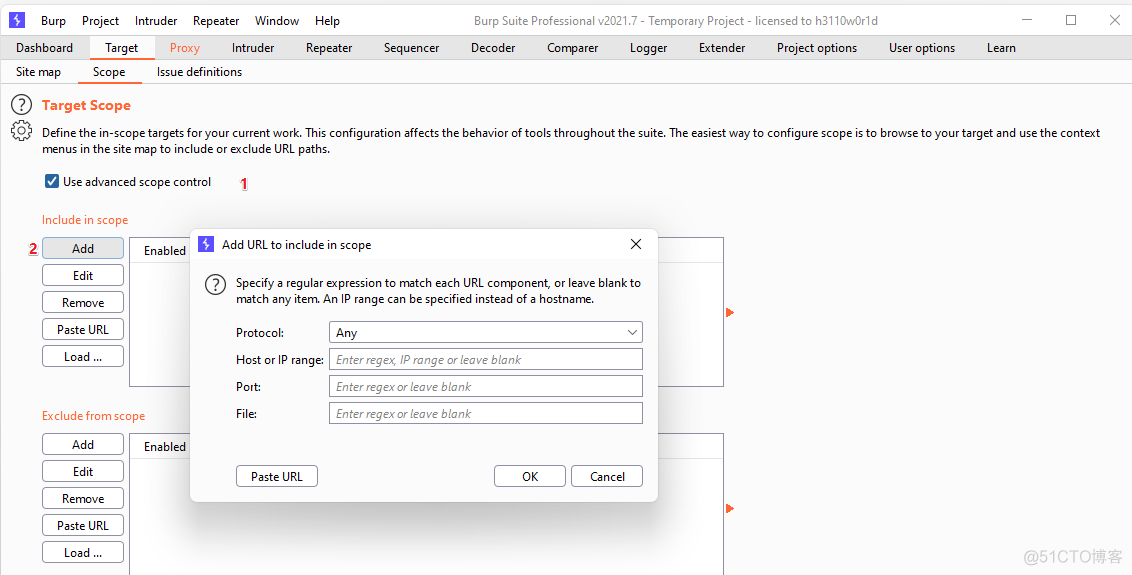Click Load under Include in scope
The width and height of the screenshot is (1132, 575).
click(83, 357)
